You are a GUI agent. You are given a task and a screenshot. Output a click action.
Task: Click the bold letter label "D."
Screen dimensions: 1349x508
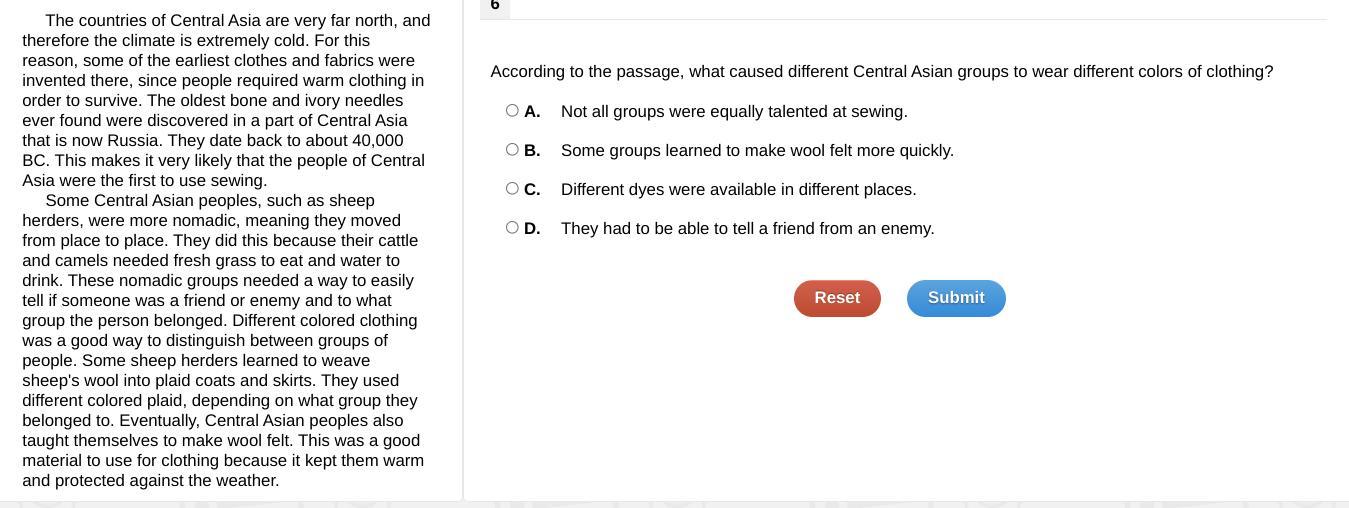tap(532, 229)
